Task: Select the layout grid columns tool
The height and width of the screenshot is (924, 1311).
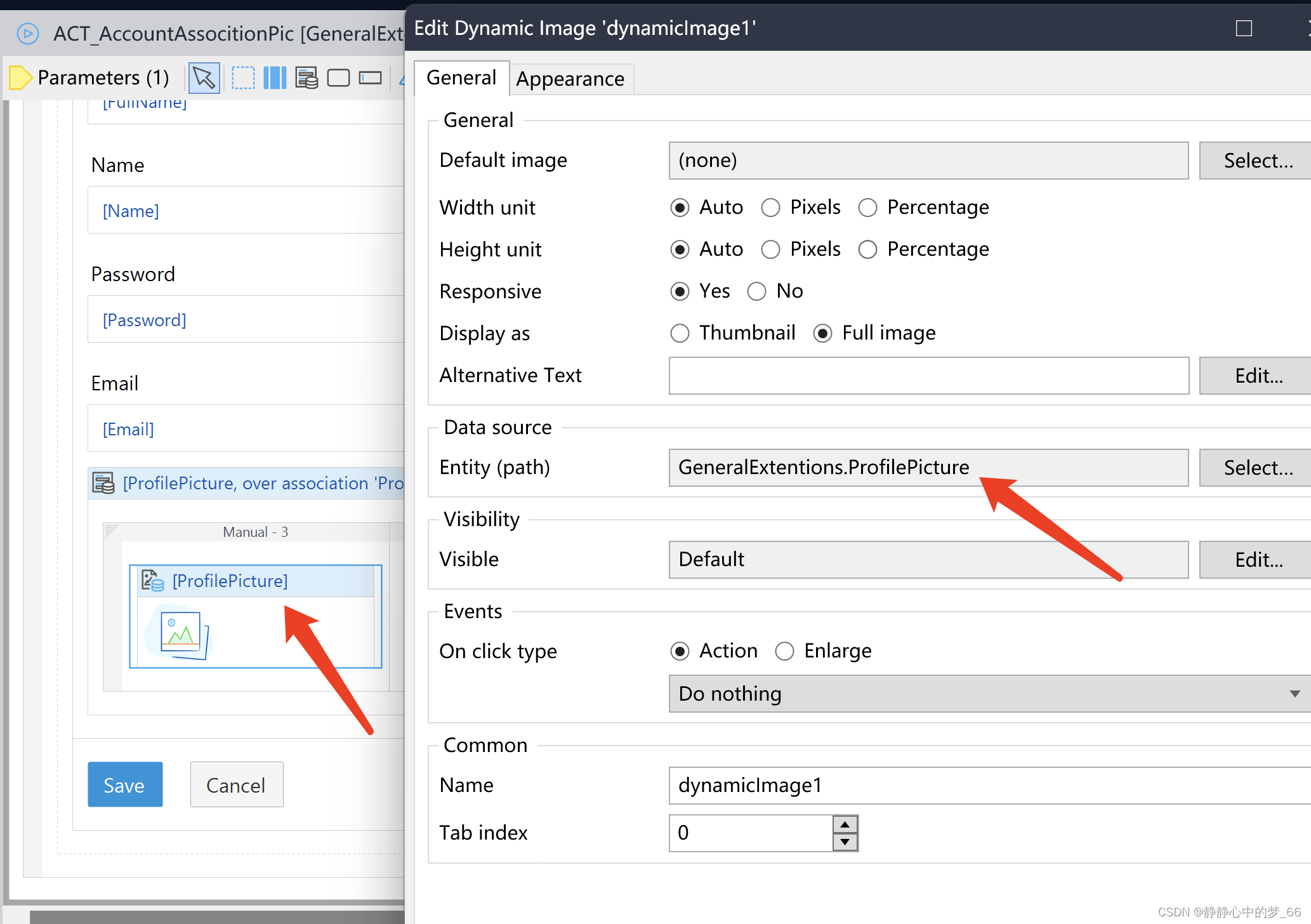Action: pyautogui.click(x=275, y=78)
